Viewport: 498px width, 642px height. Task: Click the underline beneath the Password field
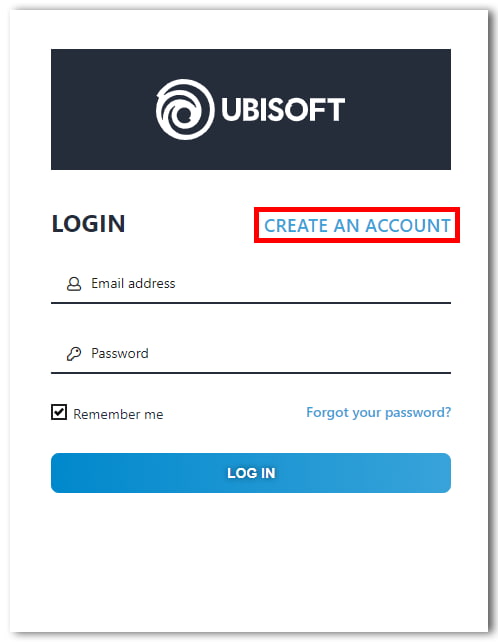[x=251, y=373]
